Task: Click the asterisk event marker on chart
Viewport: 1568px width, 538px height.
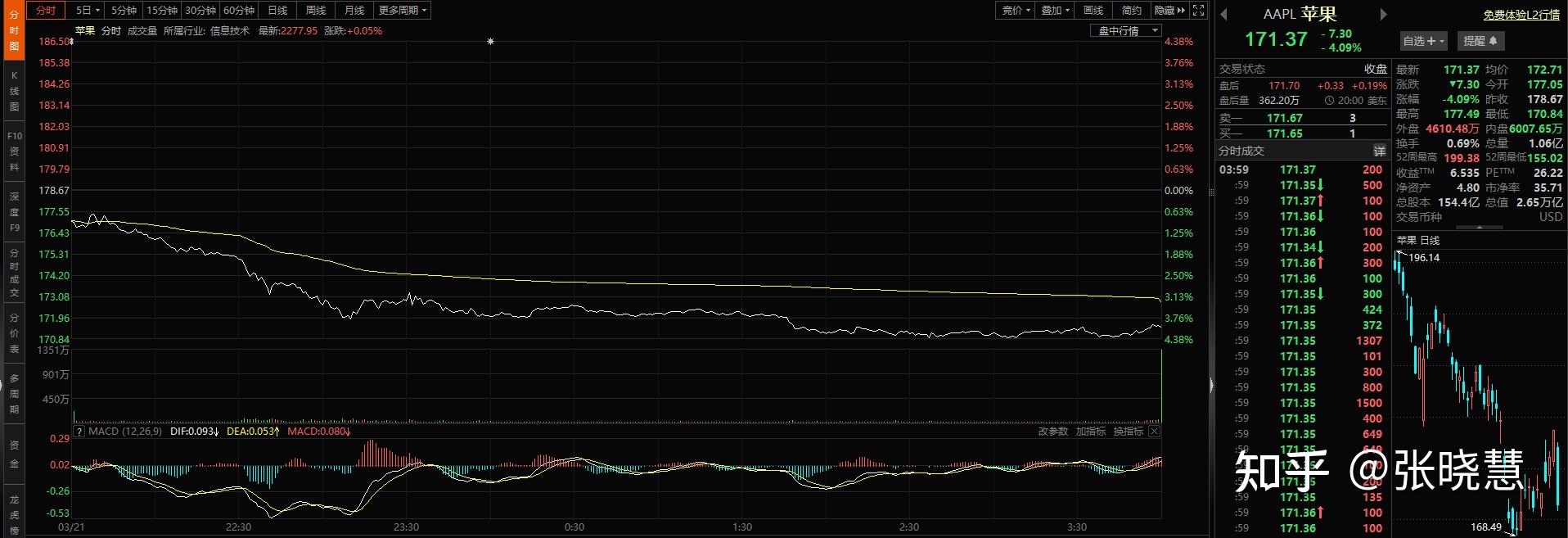Action: coord(490,41)
